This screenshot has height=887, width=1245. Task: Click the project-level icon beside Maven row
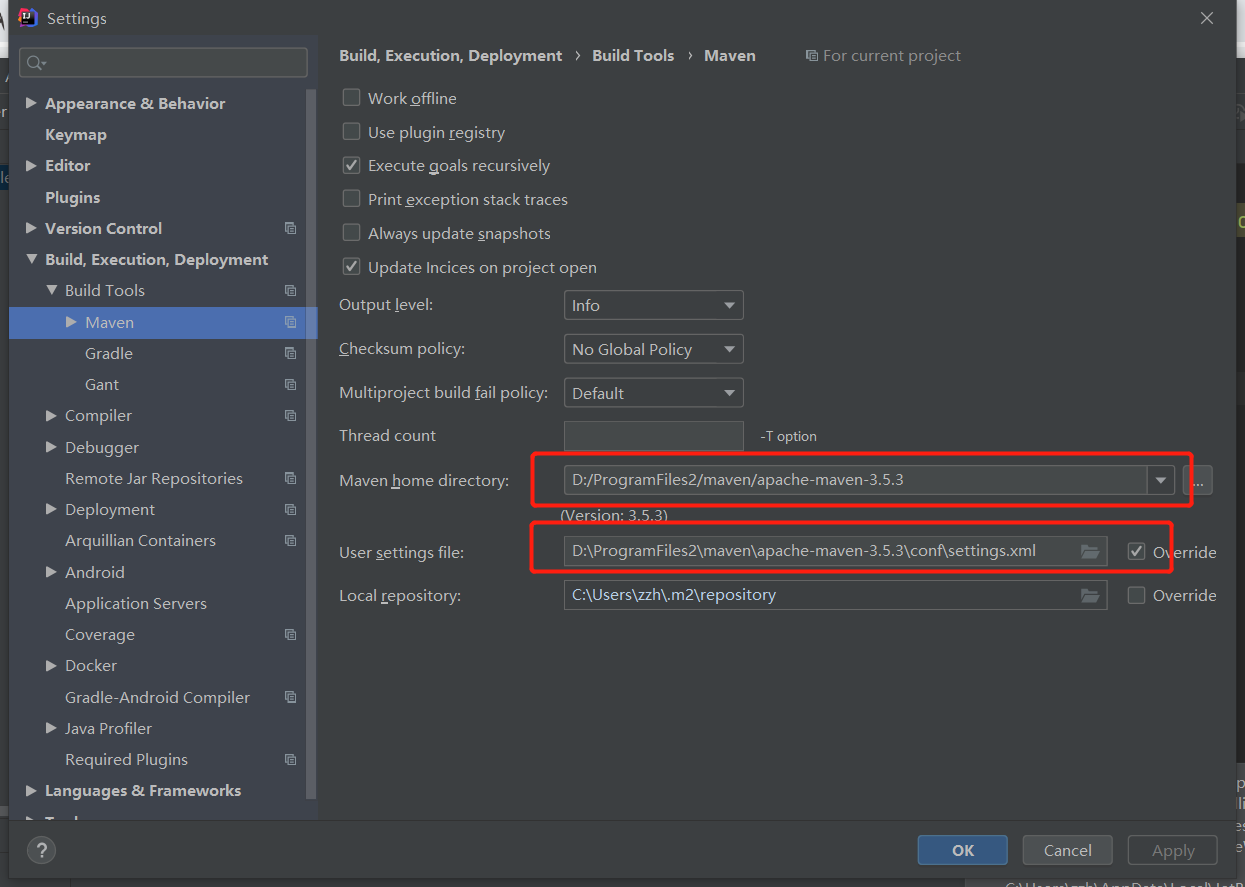[290, 322]
